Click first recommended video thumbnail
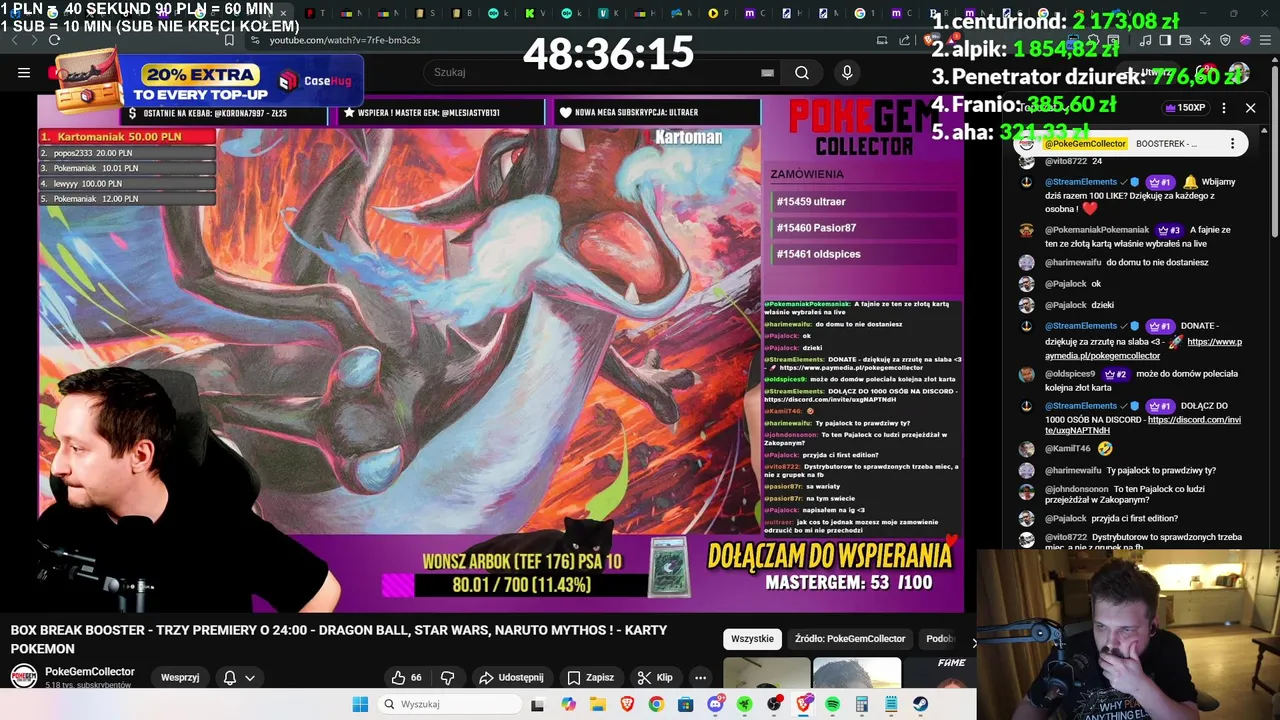 point(767,673)
